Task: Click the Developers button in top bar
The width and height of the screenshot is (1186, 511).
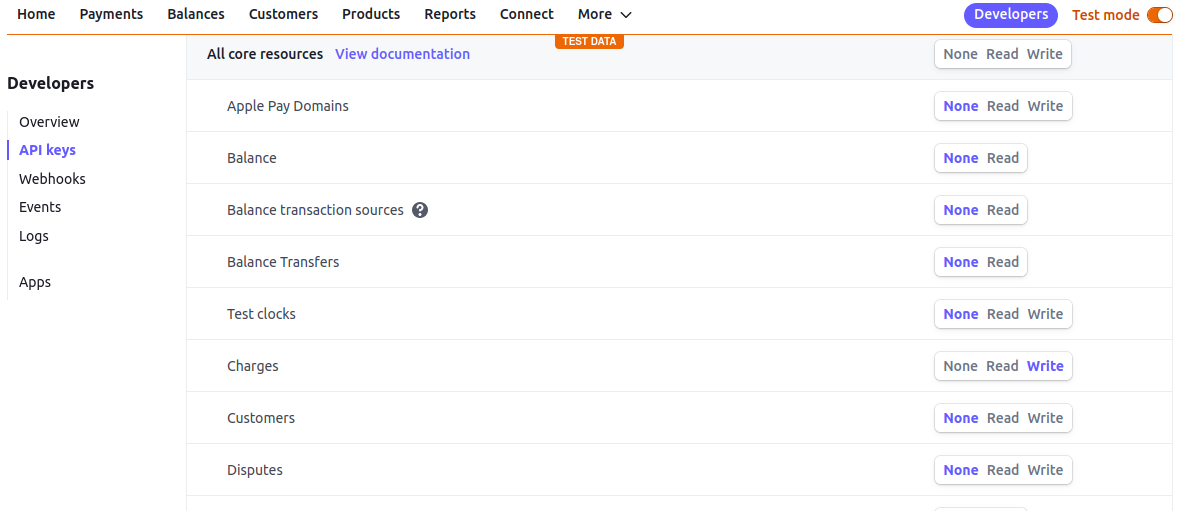Action: pyautogui.click(x=1011, y=14)
